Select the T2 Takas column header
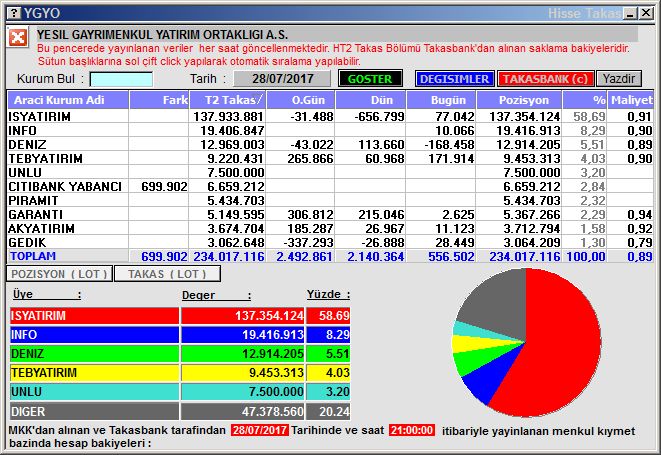This screenshot has width=661, height=455. click(228, 100)
